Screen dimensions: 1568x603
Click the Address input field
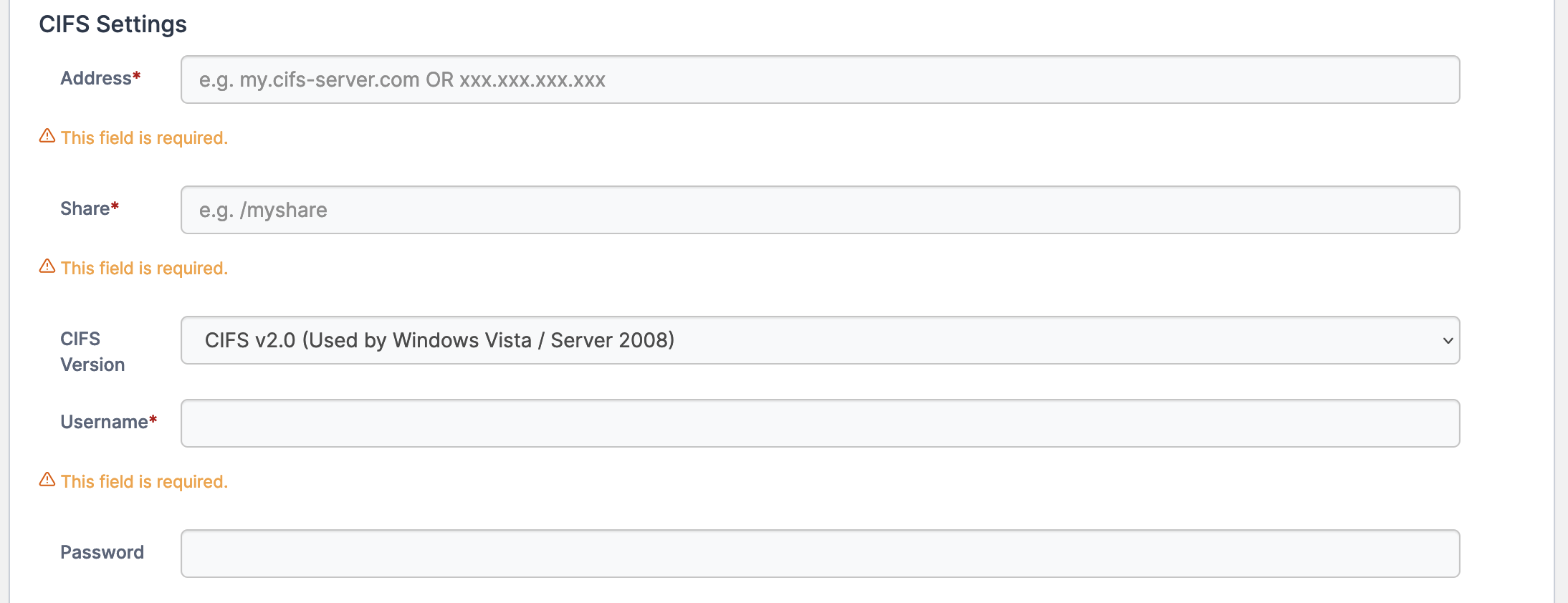click(x=820, y=79)
